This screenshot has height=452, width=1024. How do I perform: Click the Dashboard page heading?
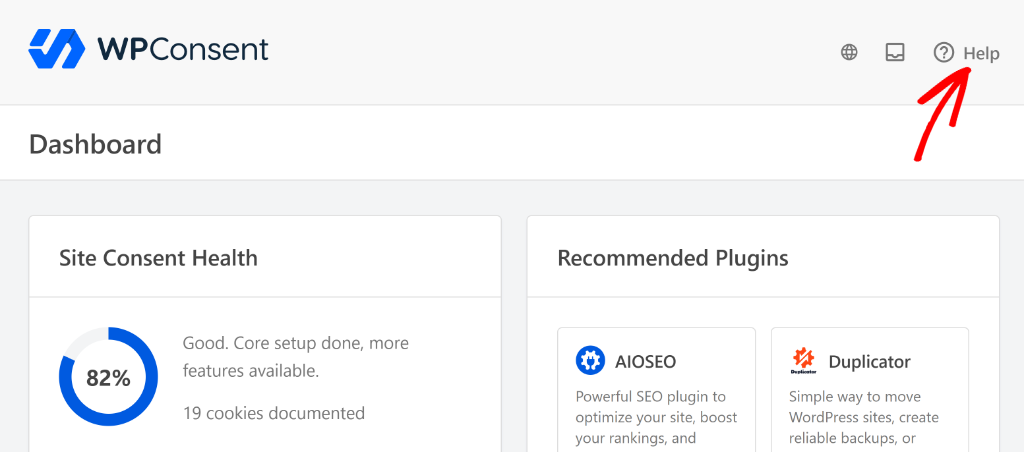(x=95, y=144)
